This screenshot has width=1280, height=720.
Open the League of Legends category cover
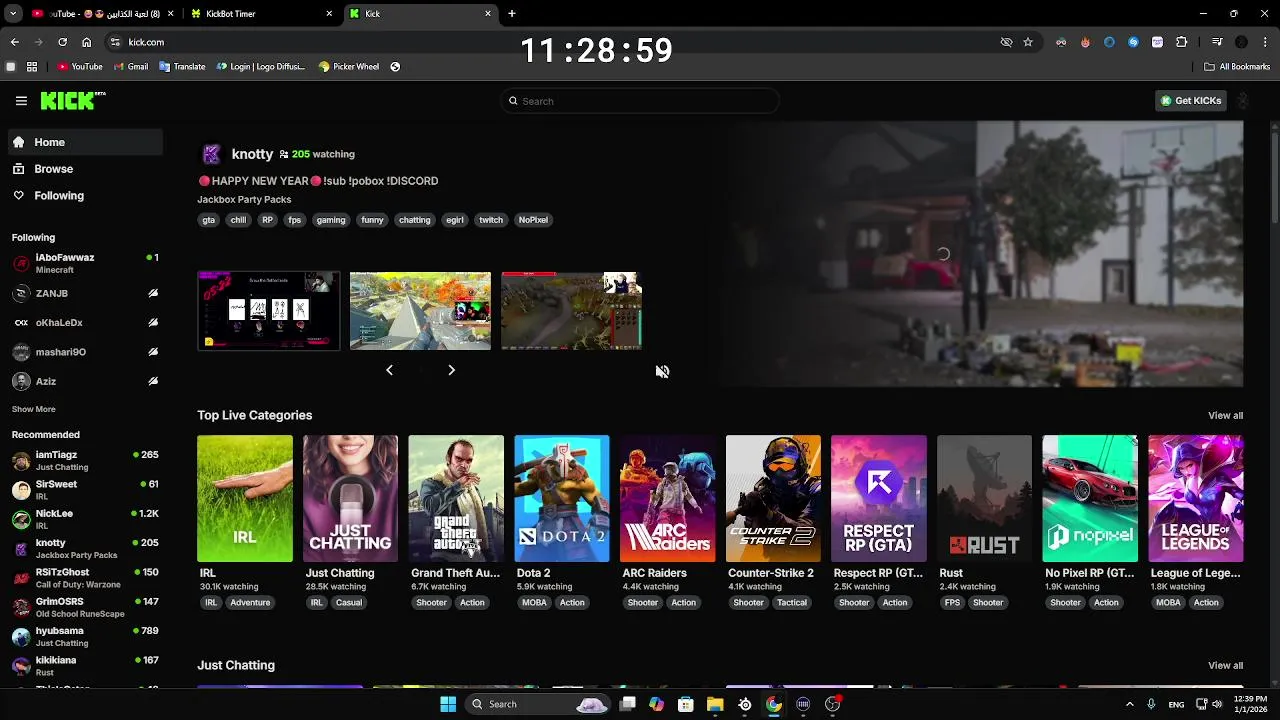click(x=1196, y=498)
